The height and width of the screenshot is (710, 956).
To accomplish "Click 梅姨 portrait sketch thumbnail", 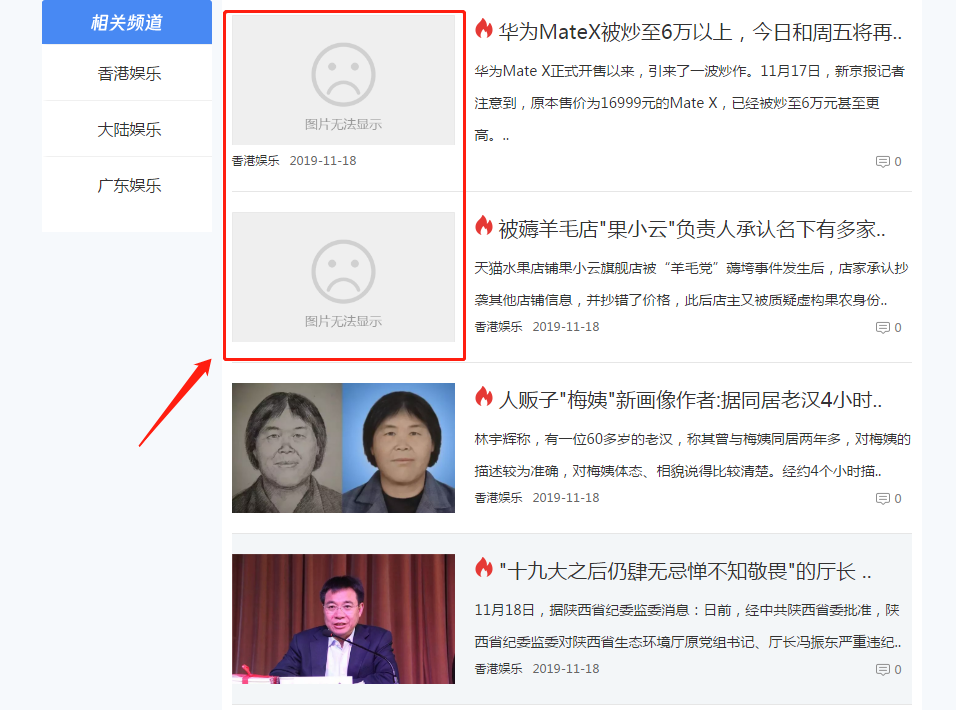I will (x=343, y=448).
